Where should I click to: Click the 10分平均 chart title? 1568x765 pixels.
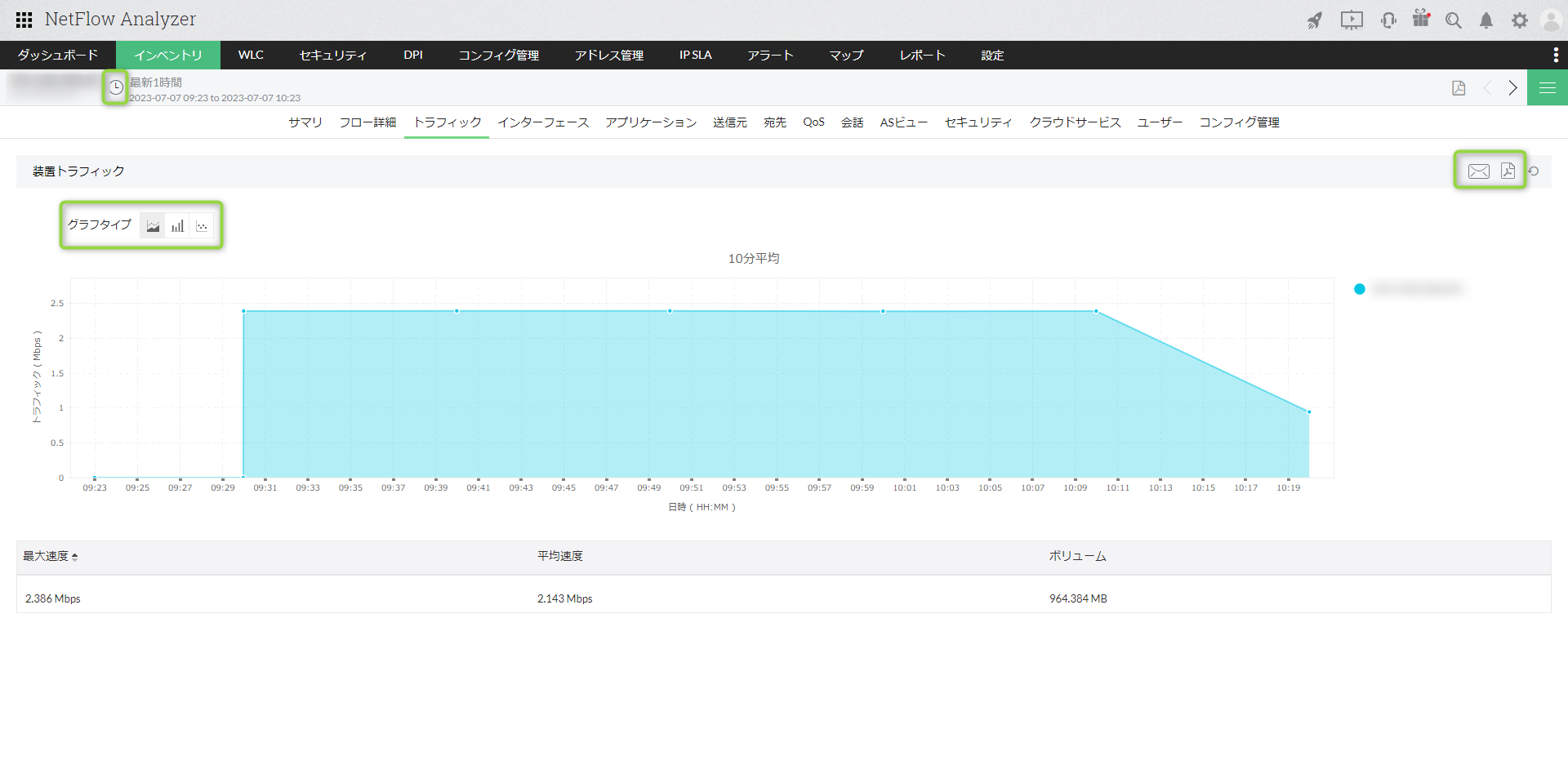click(x=754, y=259)
